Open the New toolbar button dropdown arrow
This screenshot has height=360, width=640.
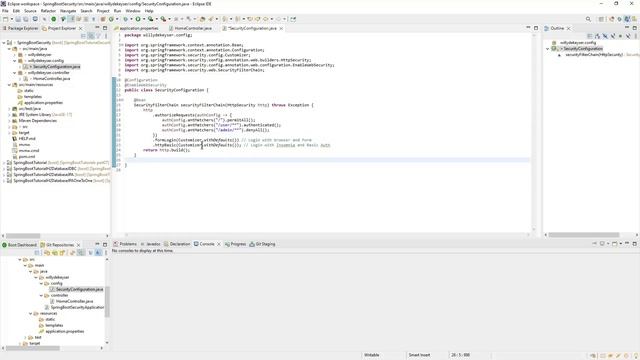click(11, 19)
